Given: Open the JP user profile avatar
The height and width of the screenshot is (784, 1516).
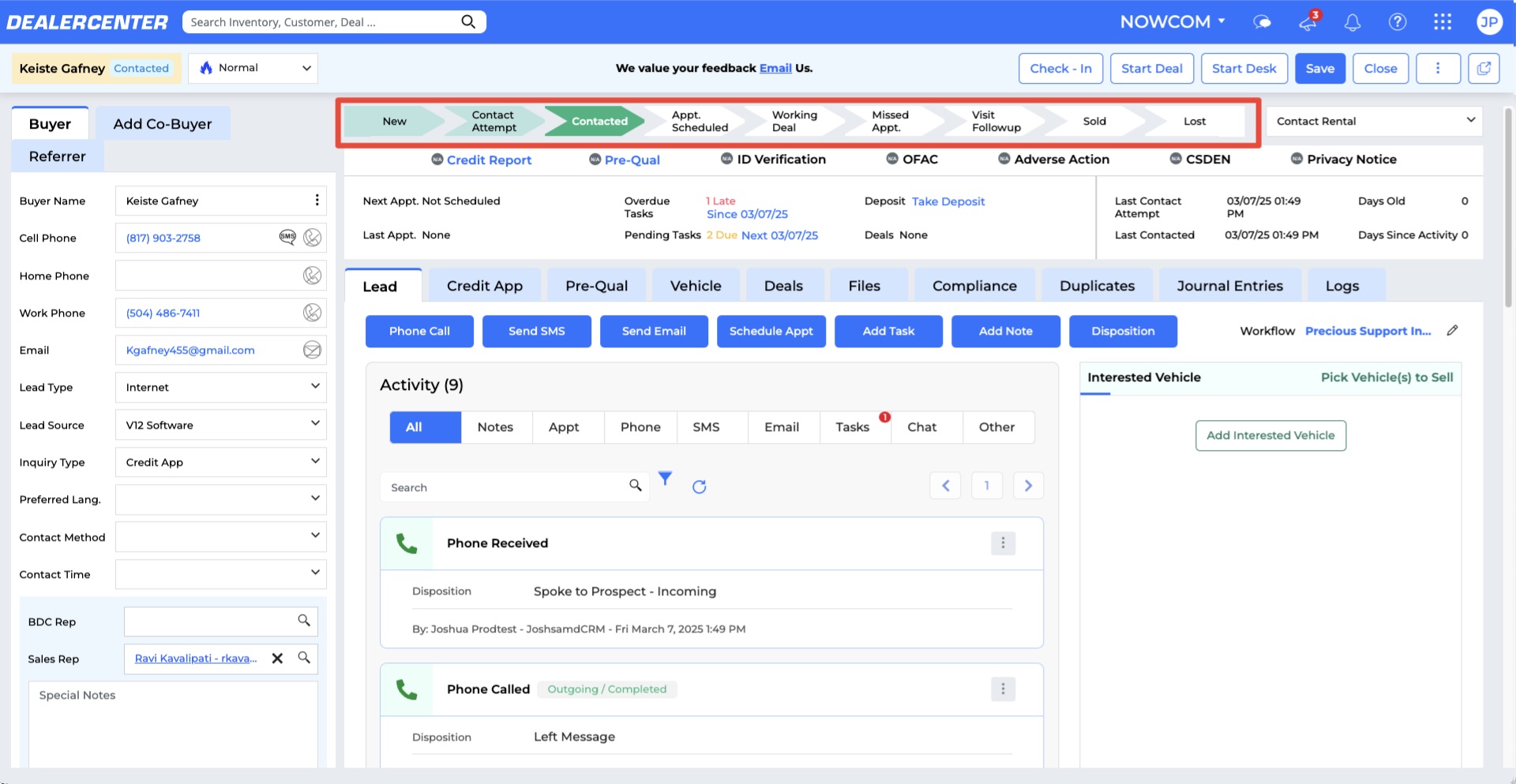Looking at the screenshot, I should click(1489, 22).
